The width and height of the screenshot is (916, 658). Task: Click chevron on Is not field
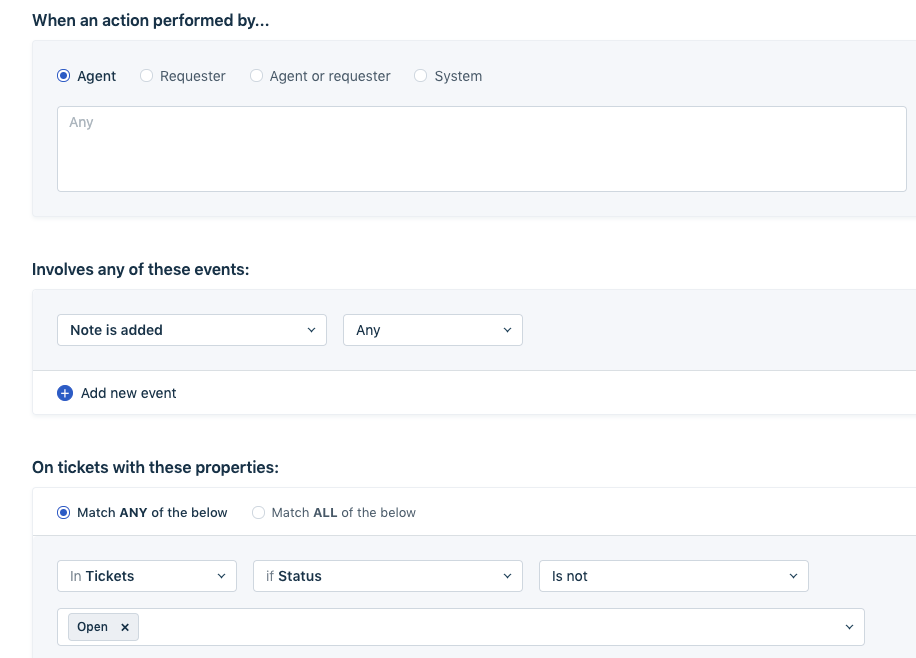click(x=793, y=576)
